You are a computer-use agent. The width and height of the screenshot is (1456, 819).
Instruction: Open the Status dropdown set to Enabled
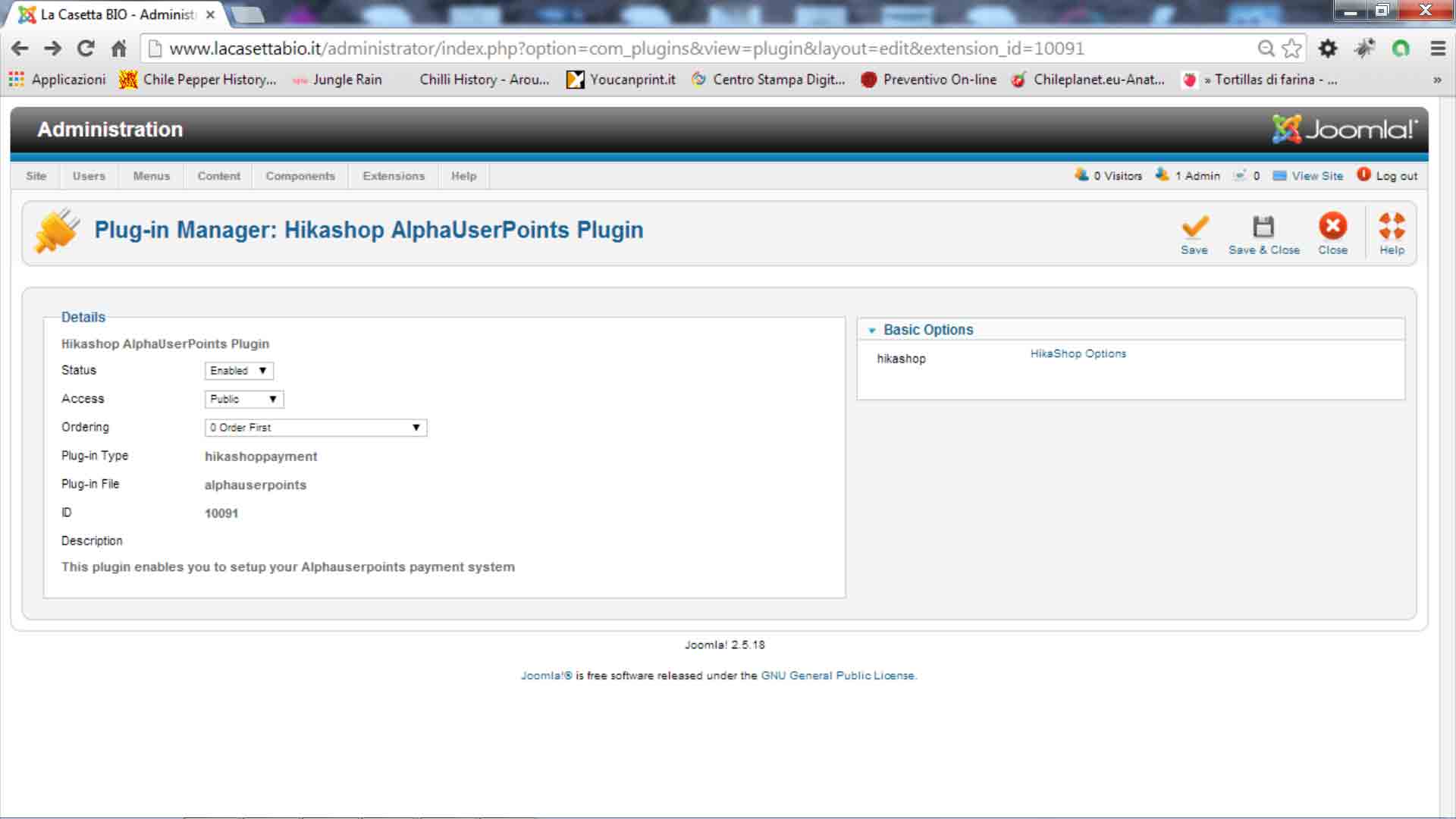click(x=239, y=371)
